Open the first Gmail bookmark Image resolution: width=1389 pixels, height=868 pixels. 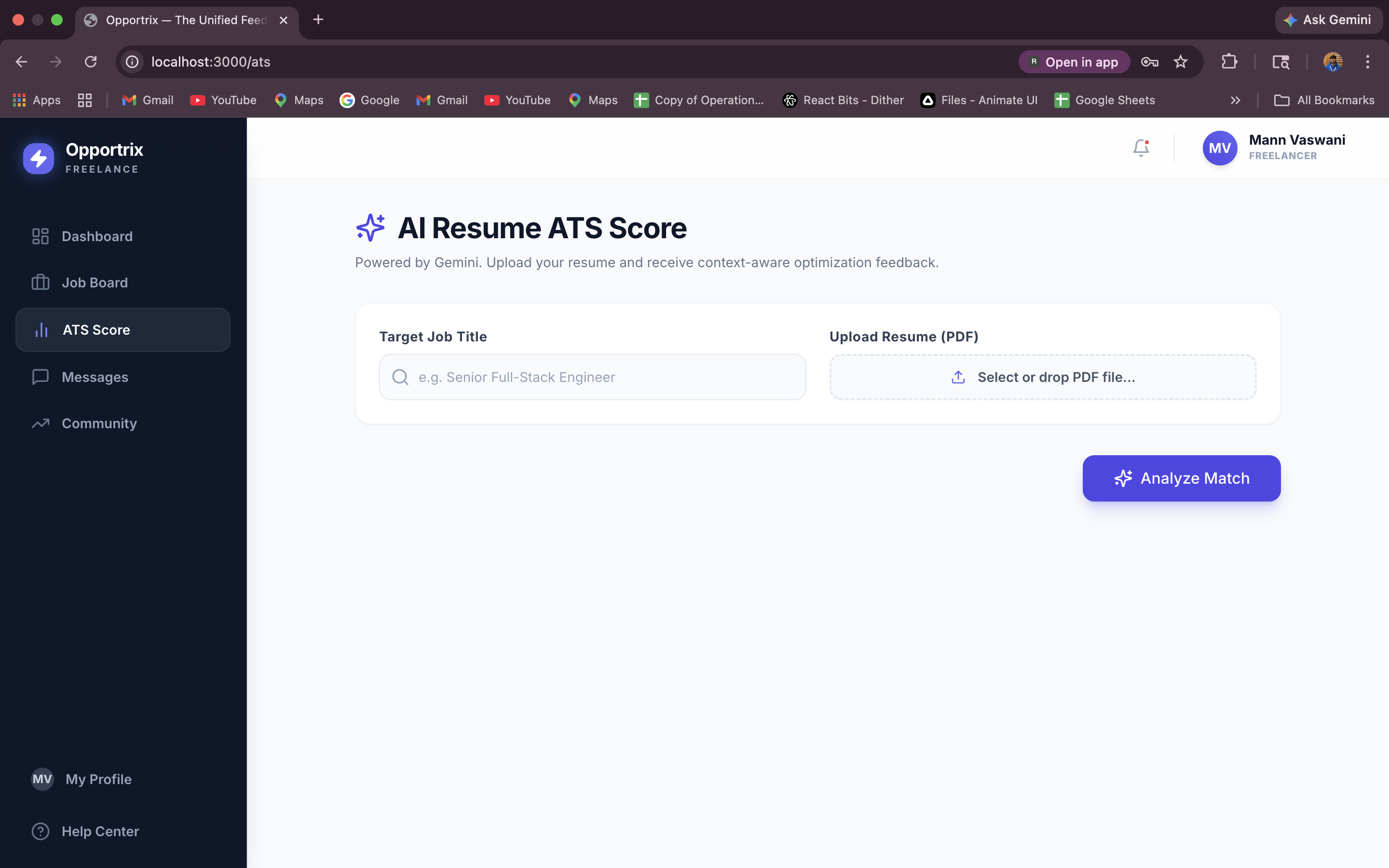[x=148, y=100]
